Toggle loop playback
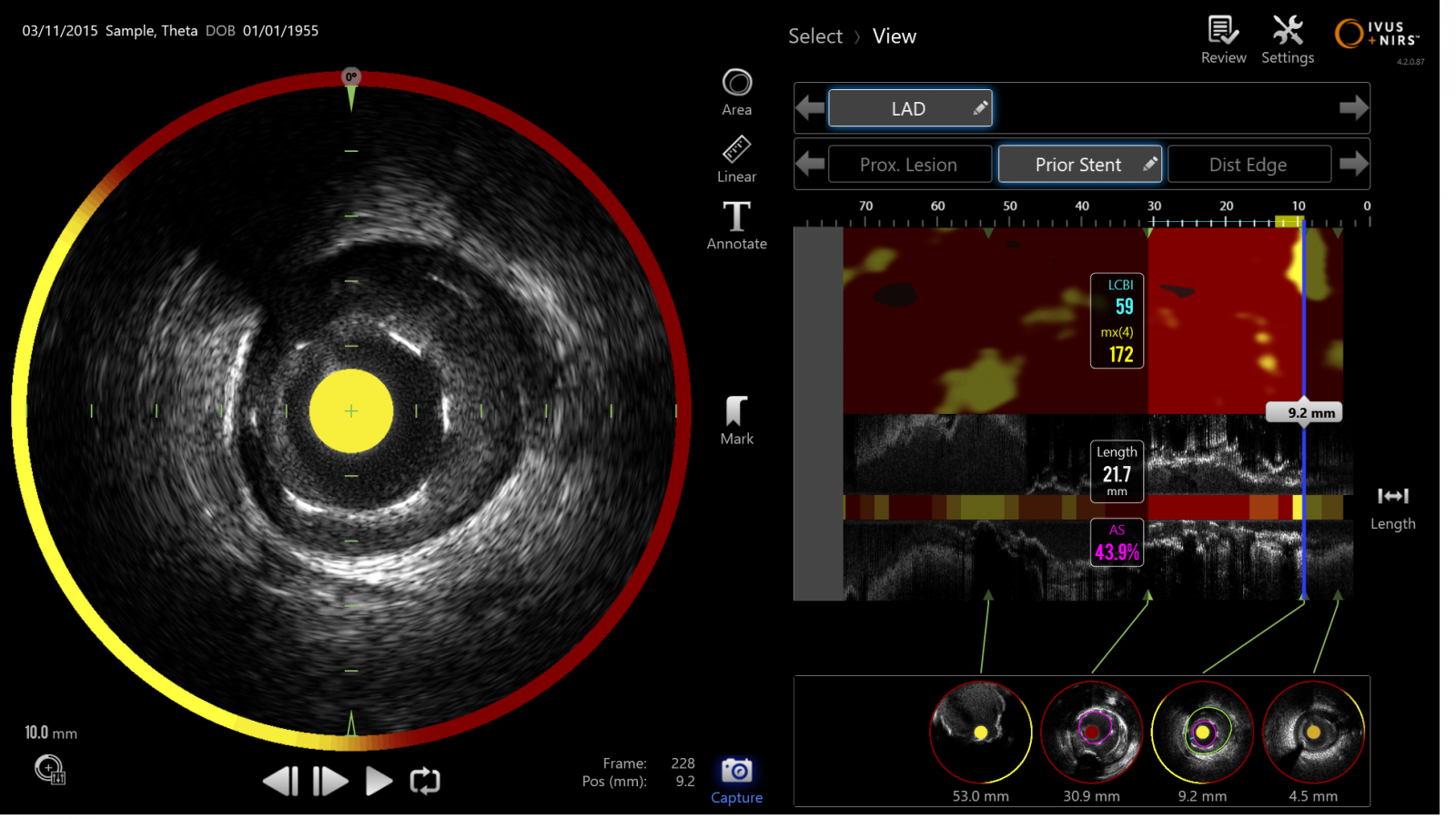This screenshot has height=819, width=1456. 425,781
